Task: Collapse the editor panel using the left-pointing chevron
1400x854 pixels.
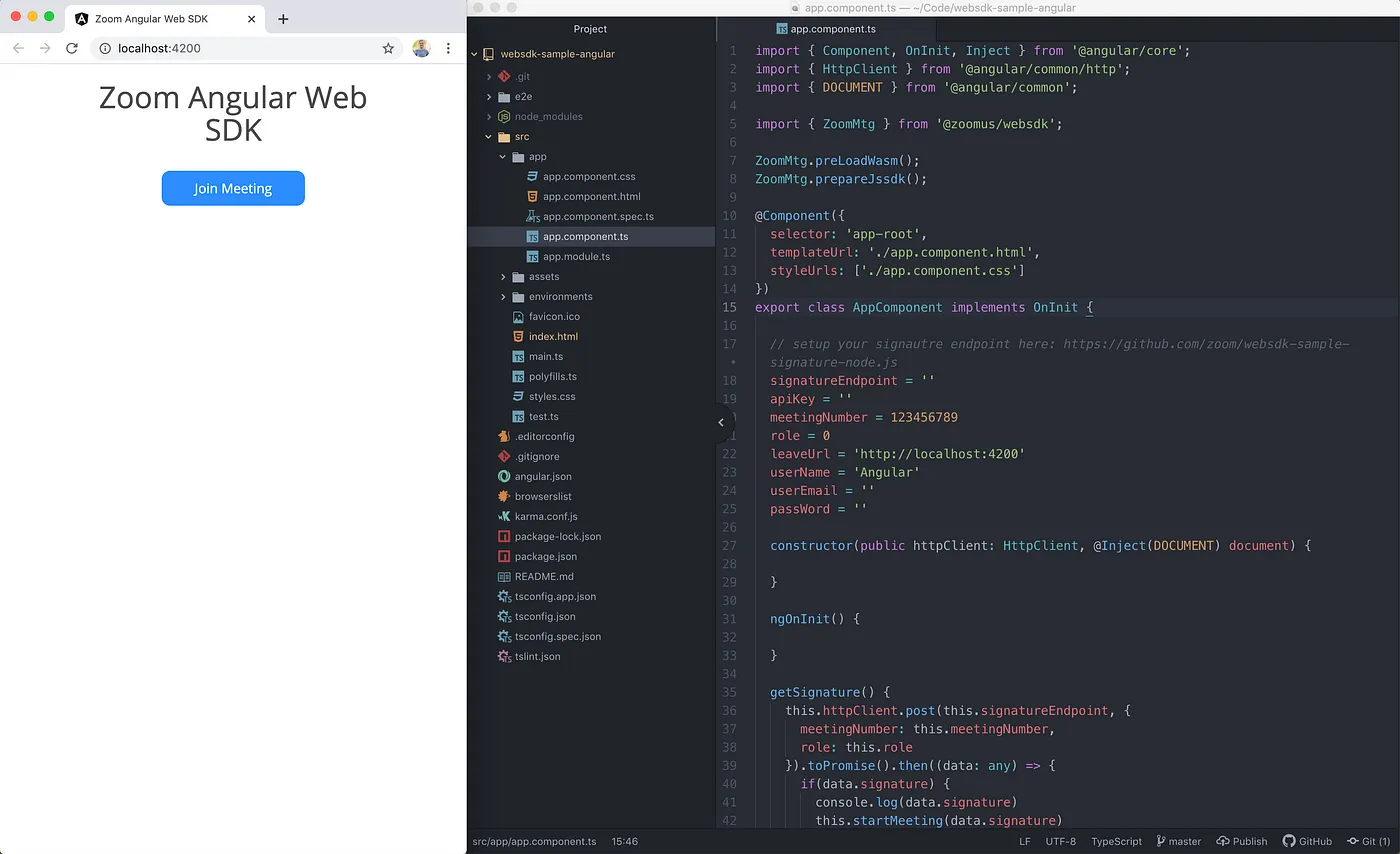Action: [x=722, y=422]
